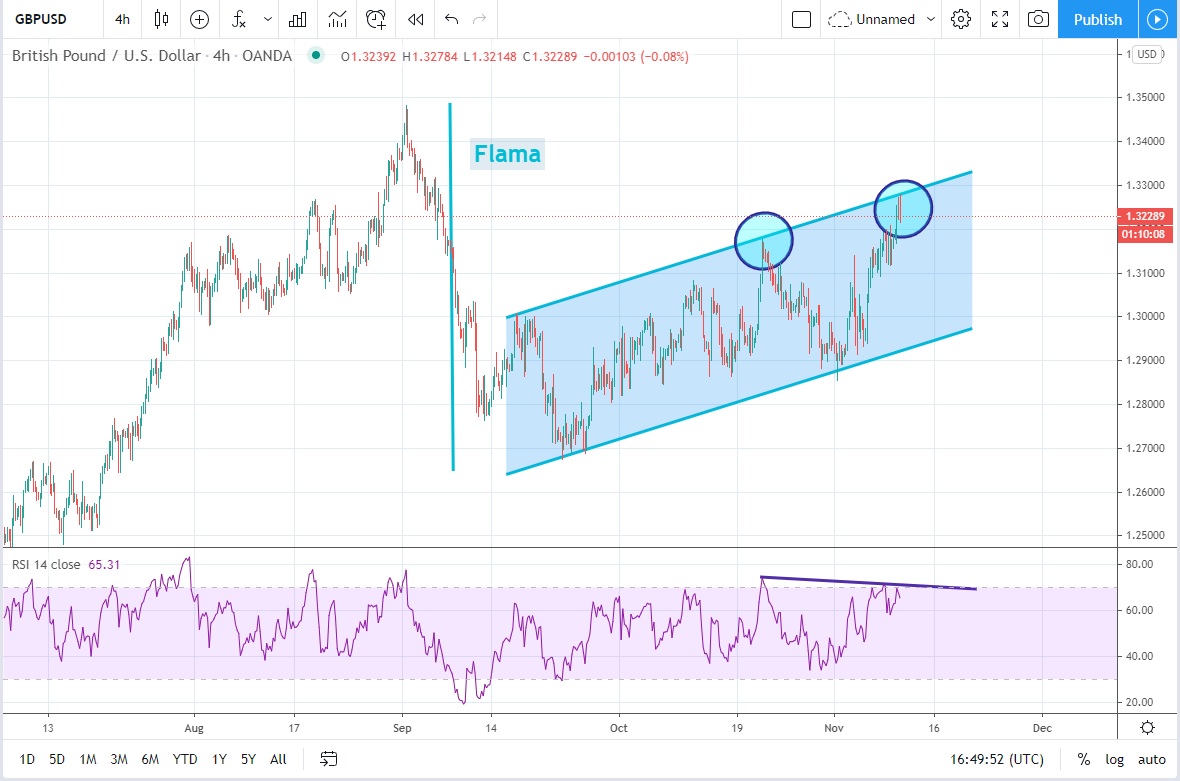Click the USD currency label on price axis
The height and width of the screenshot is (781, 1180).
point(1147,54)
